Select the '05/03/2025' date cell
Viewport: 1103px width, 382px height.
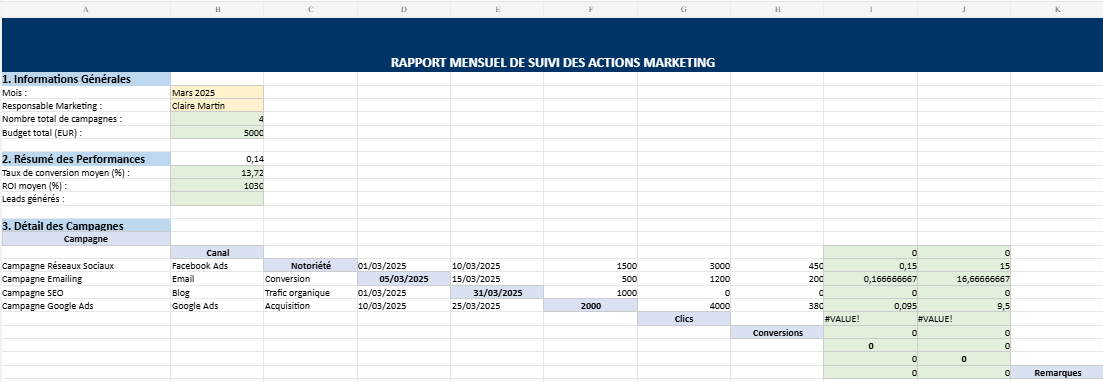click(404, 279)
